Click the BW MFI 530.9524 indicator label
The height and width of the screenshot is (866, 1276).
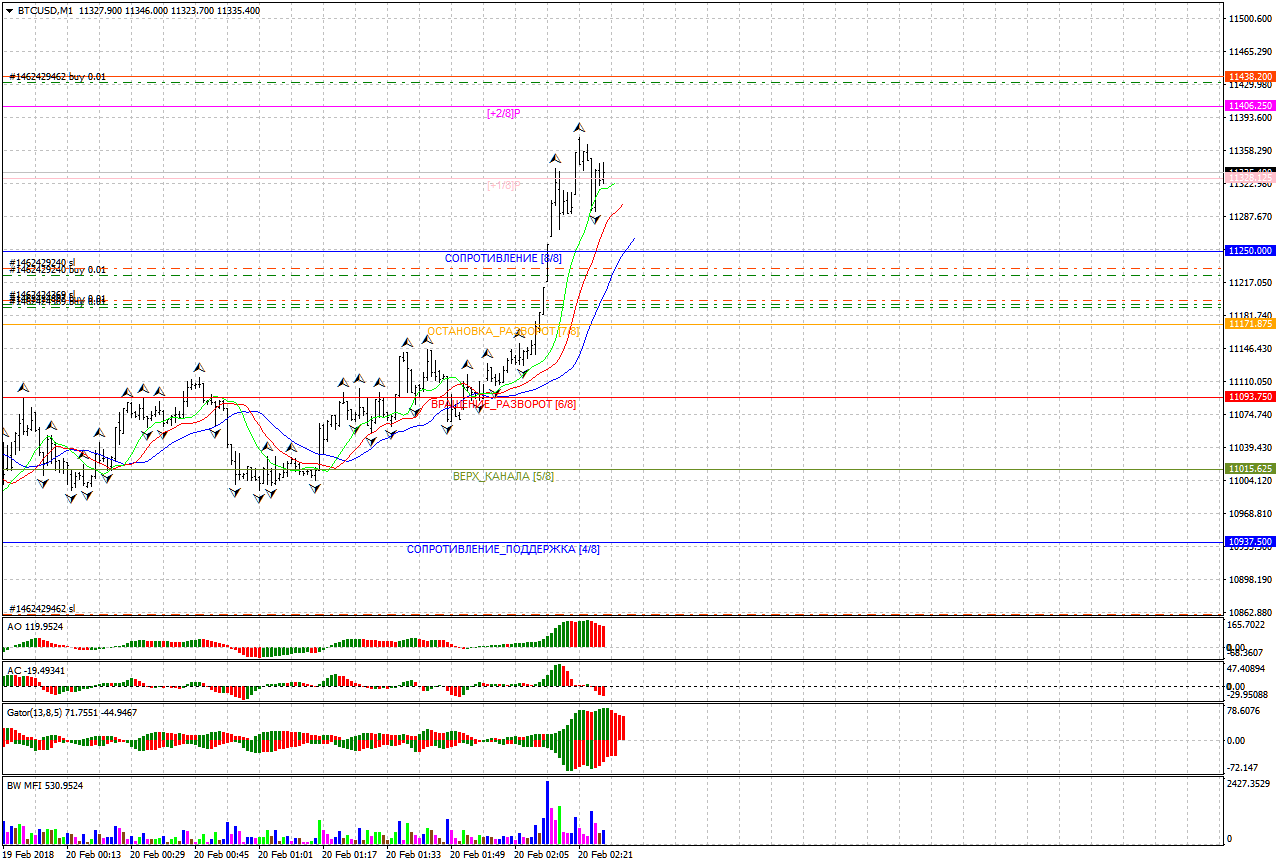pos(45,785)
